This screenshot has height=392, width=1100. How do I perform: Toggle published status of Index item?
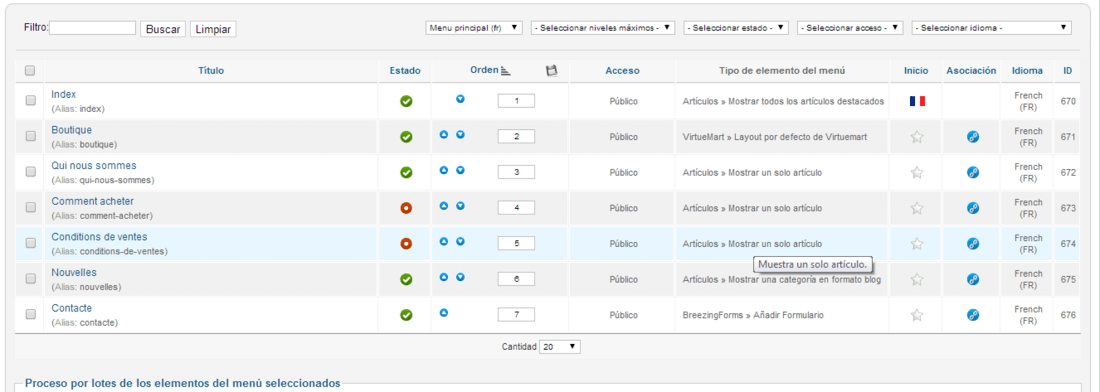click(405, 101)
